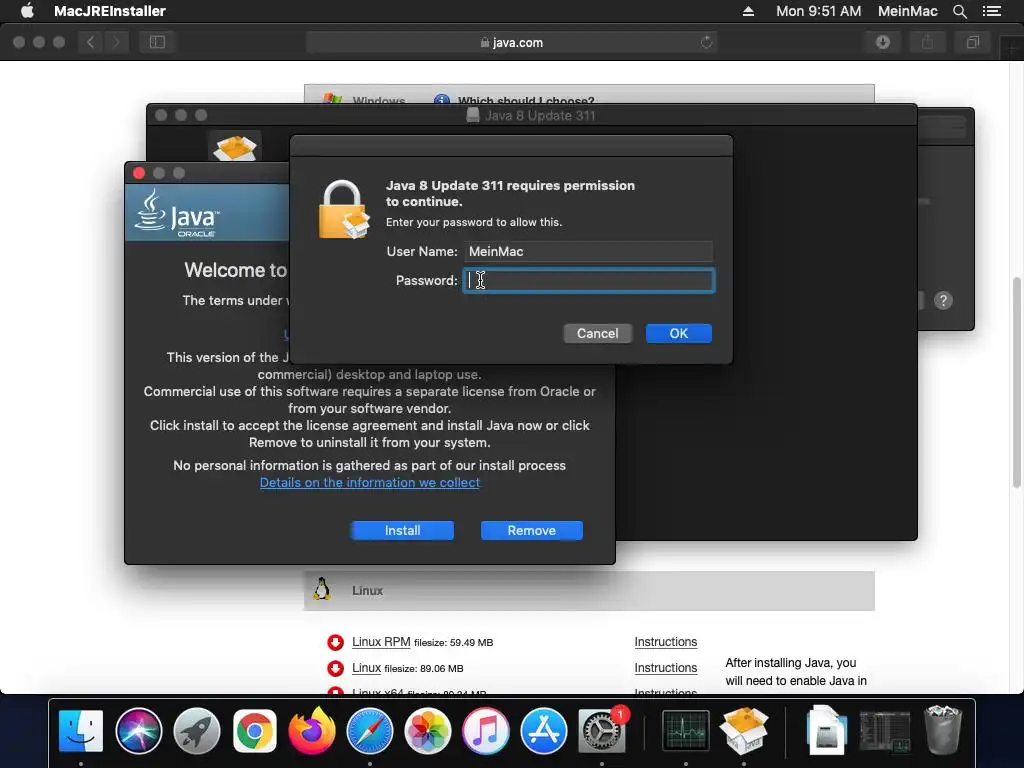Download Linux RPM file
Screen dimensions: 1024x768
(381, 642)
